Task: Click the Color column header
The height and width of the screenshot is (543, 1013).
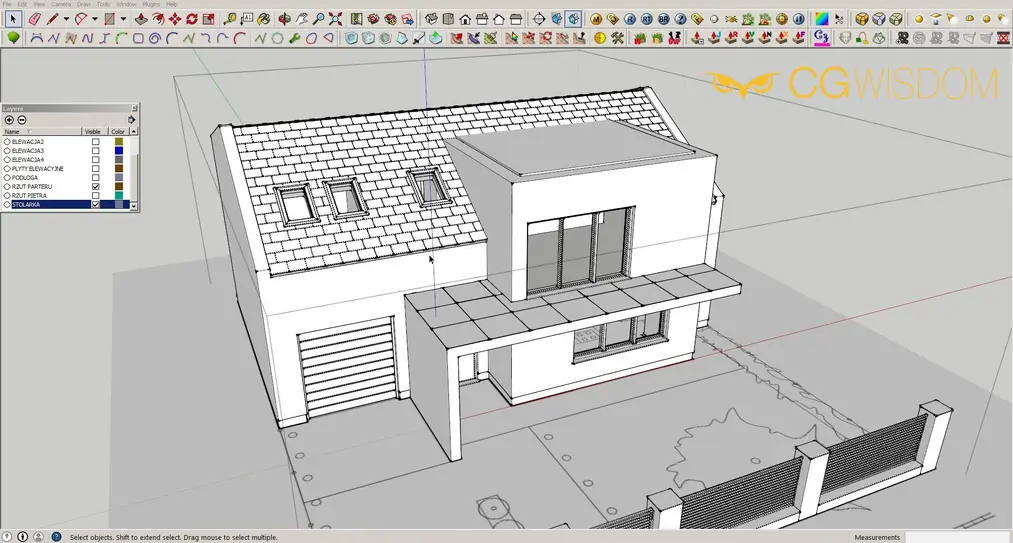Action: click(x=119, y=132)
